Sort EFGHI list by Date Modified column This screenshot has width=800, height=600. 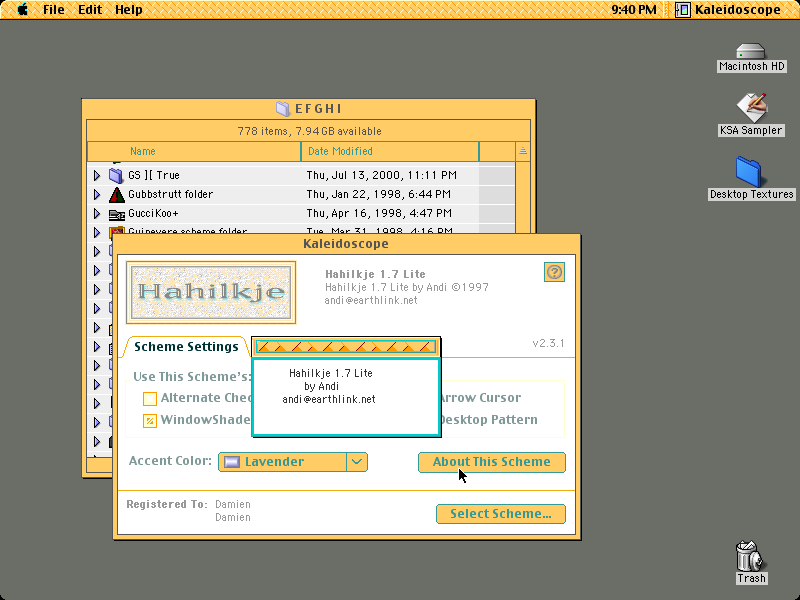390,152
